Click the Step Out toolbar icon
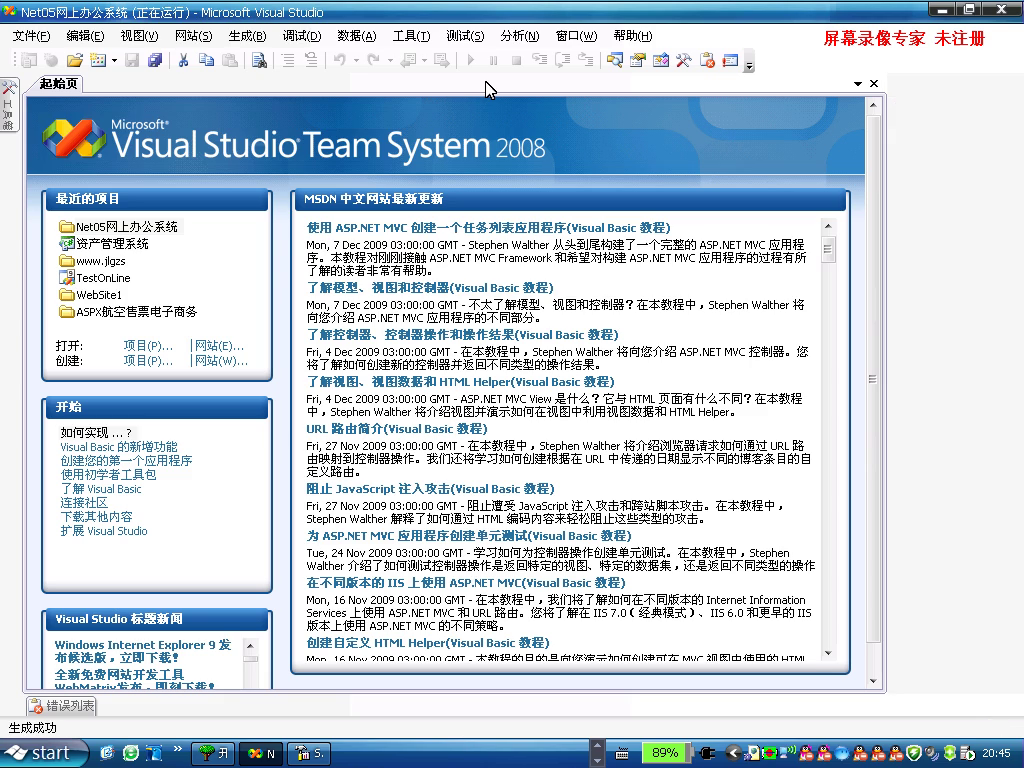The height and width of the screenshot is (768, 1024). click(586, 61)
